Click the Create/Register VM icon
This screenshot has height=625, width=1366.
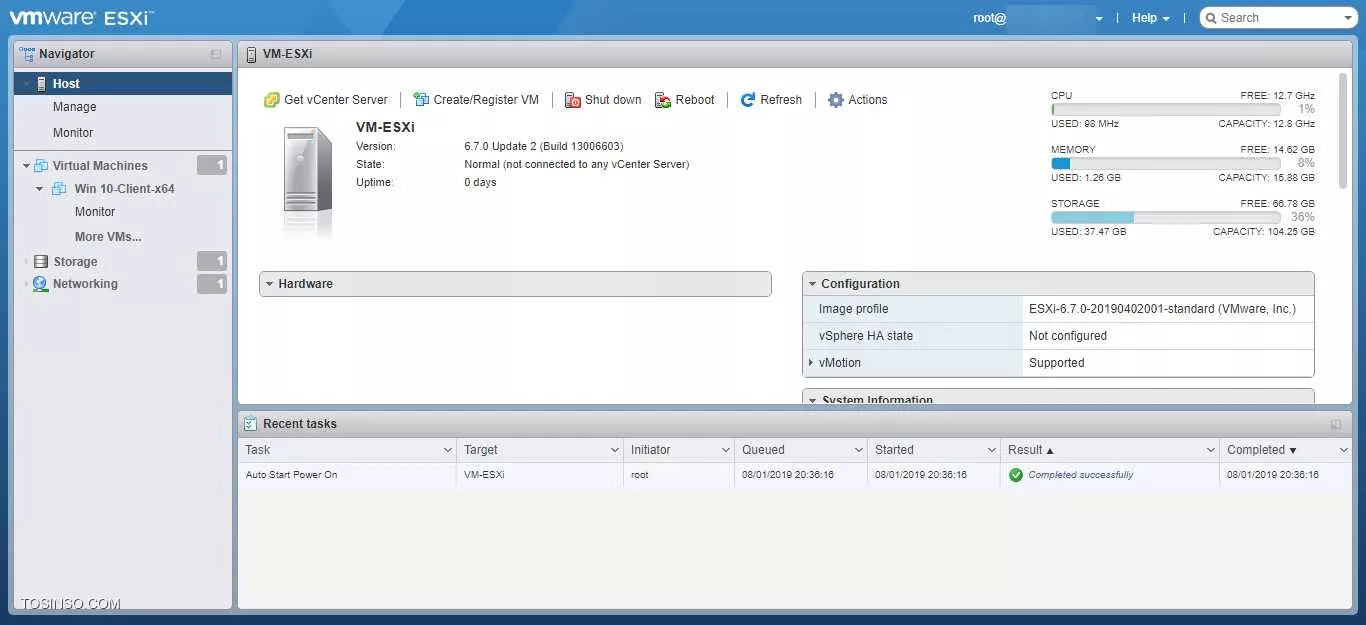click(421, 100)
